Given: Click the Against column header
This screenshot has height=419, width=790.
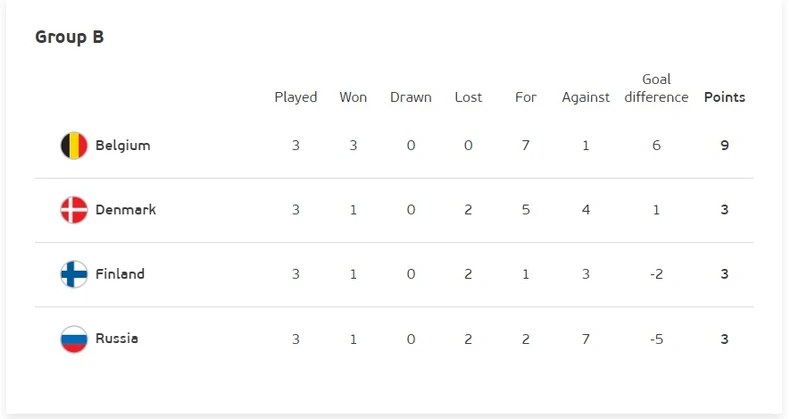Looking at the screenshot, I should point(586,98).
